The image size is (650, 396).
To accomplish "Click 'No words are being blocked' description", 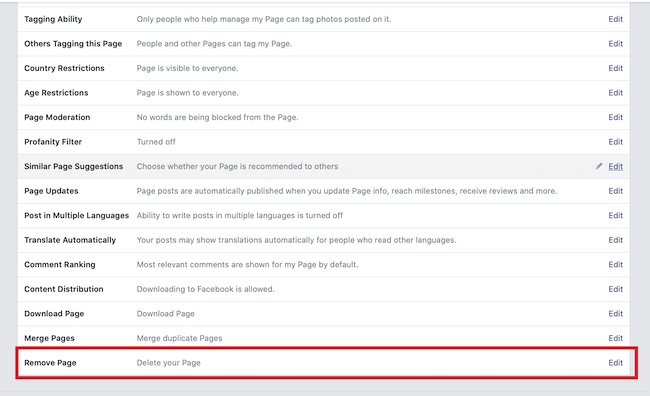I will (217, 117).
